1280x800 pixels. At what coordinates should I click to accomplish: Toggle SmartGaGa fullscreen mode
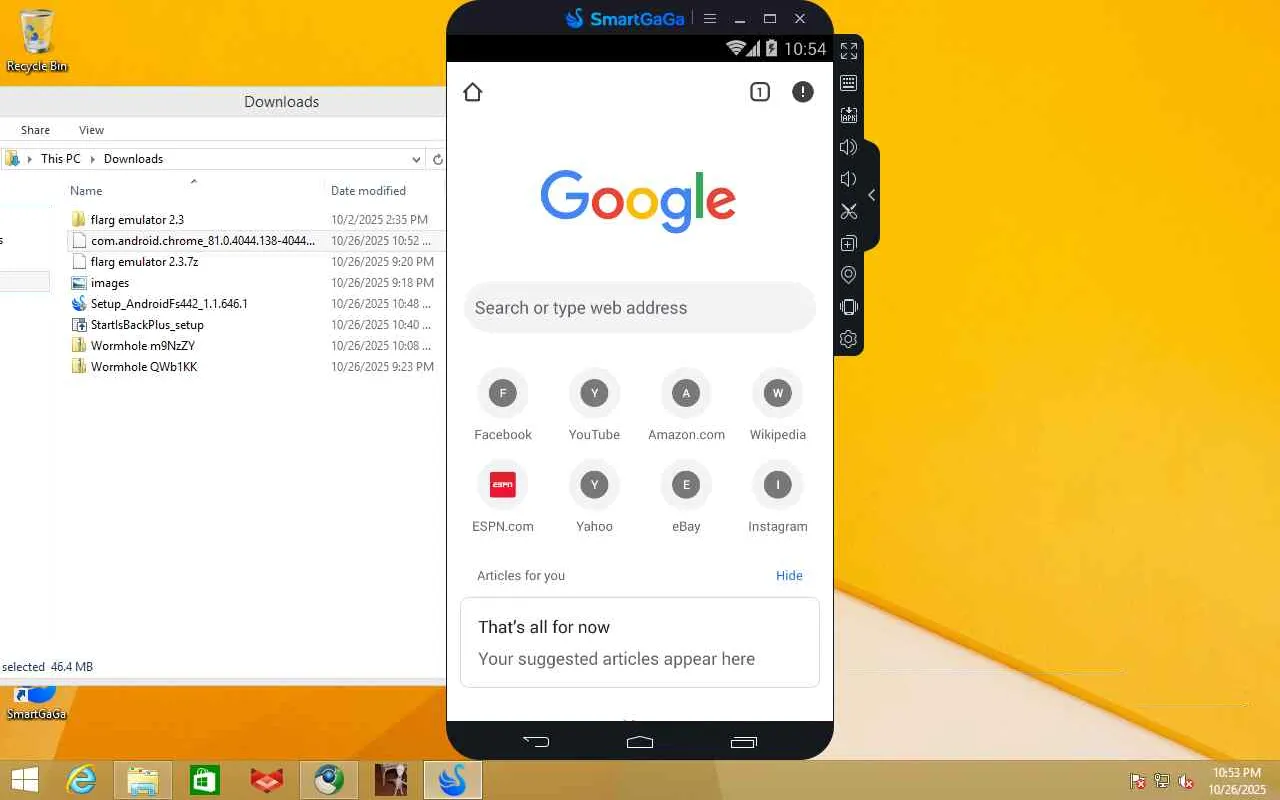click(x=848, y=51)
